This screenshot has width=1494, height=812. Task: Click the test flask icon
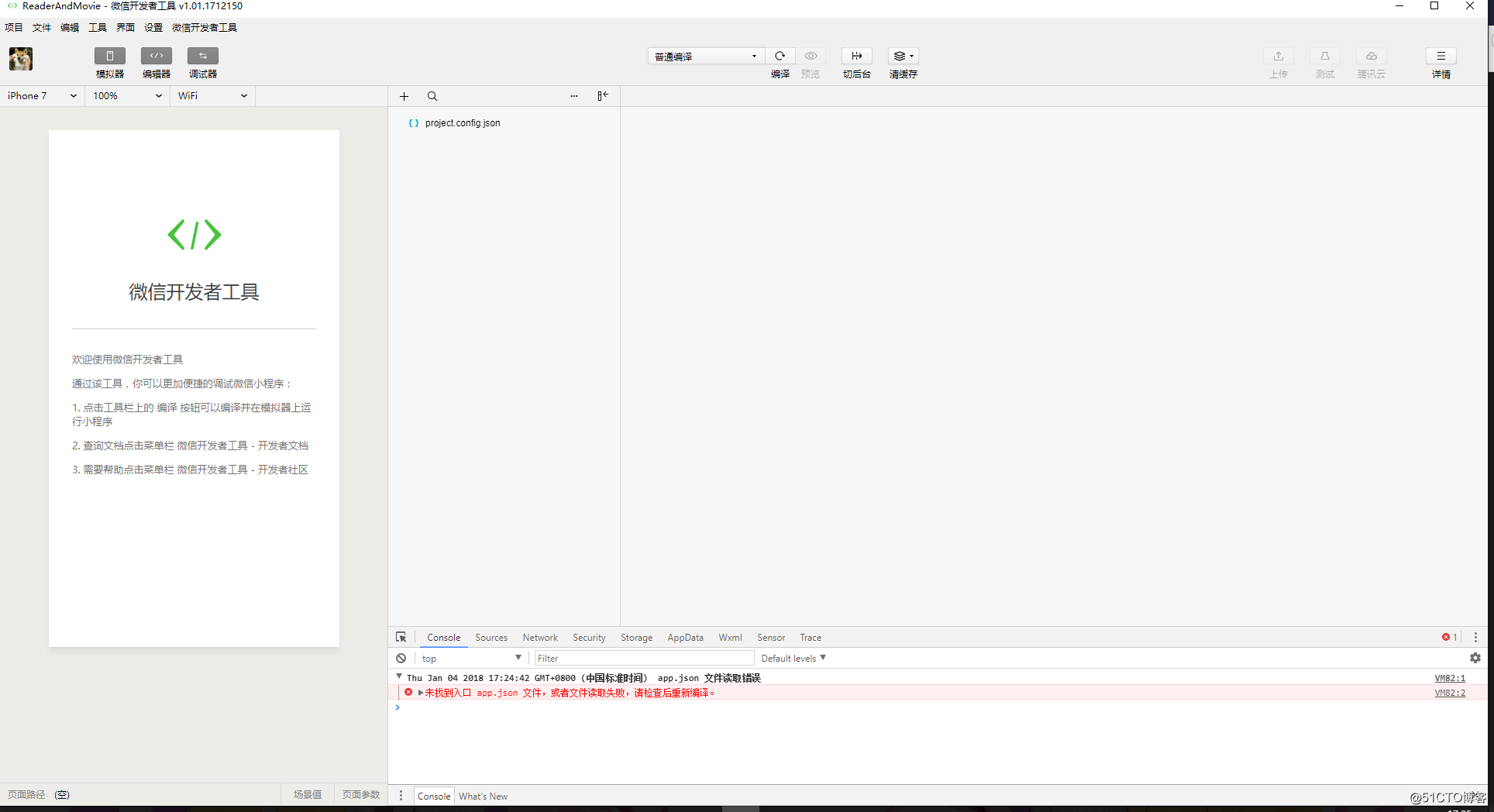click(1325, 56)
